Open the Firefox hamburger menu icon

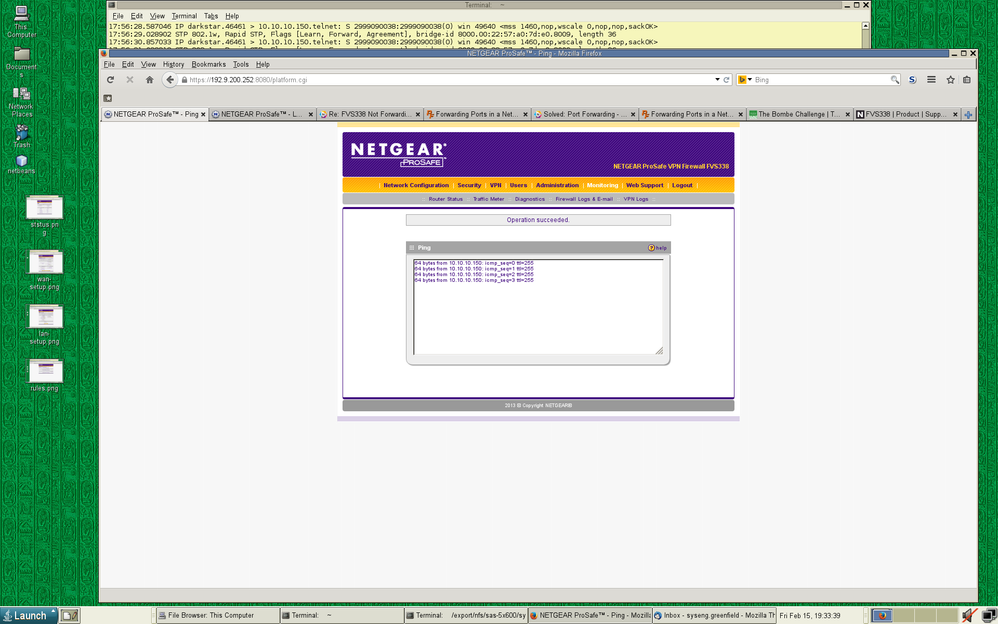click(931, 79)
